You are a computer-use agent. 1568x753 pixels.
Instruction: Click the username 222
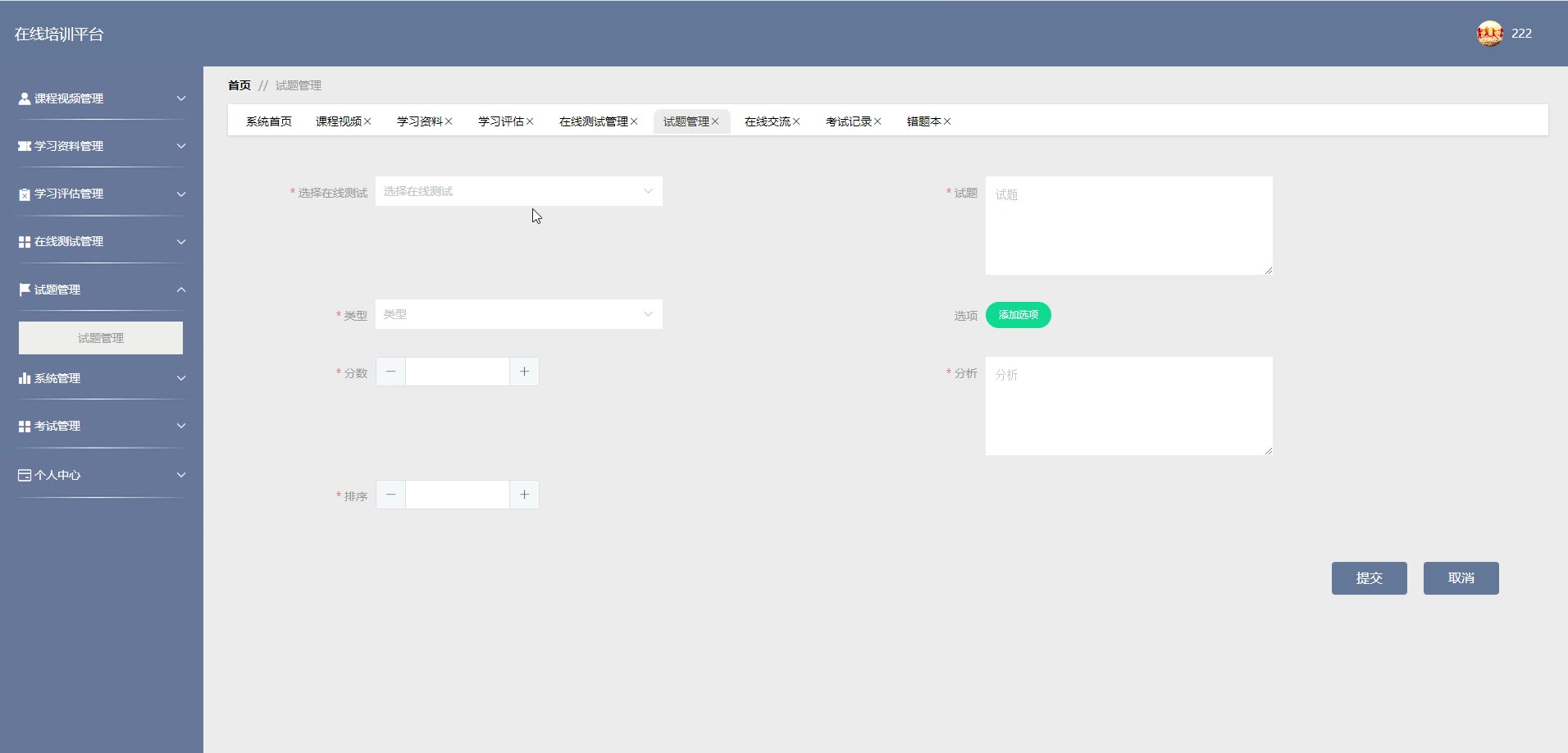(1522, 34)
